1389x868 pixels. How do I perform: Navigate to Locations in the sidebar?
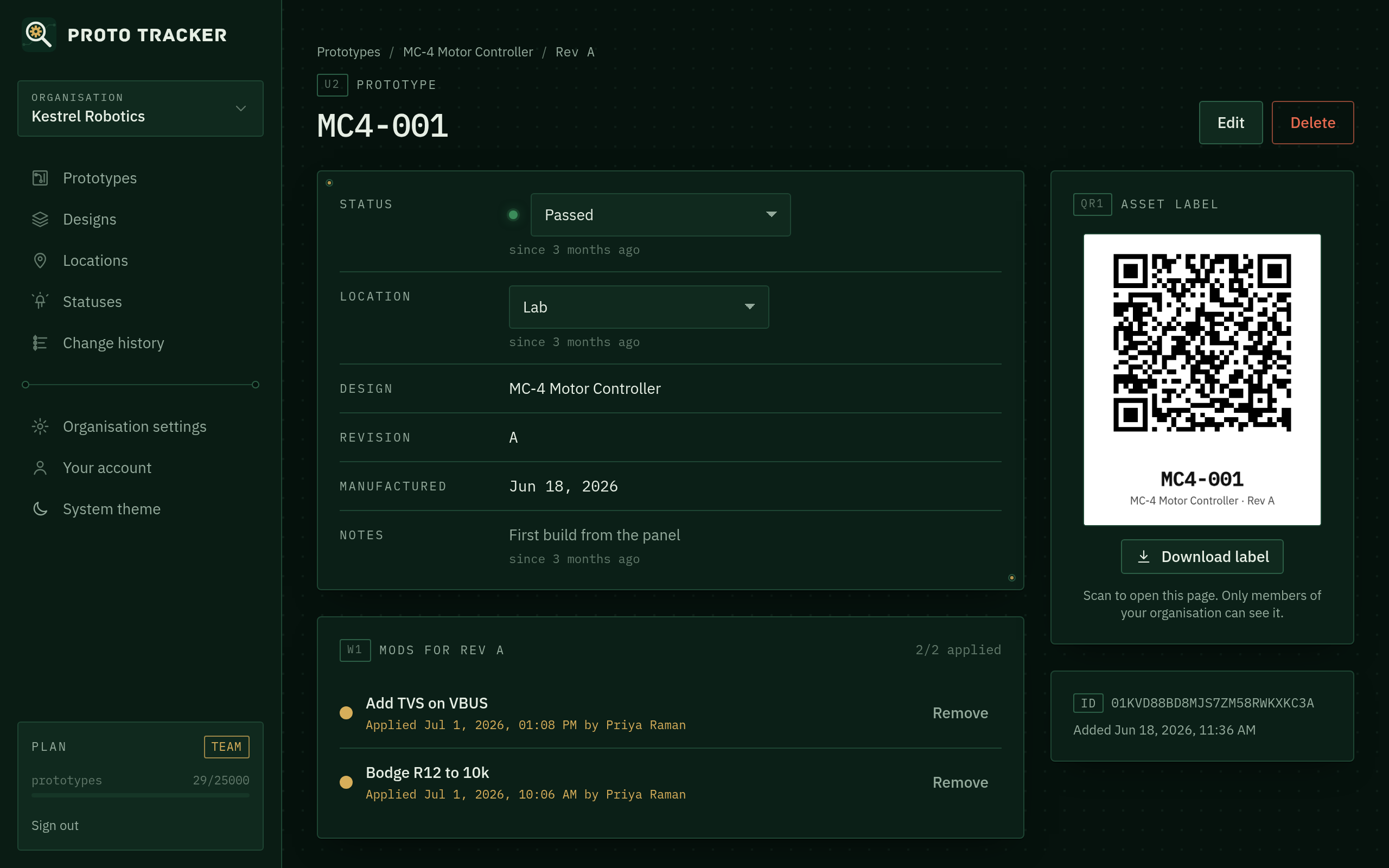[x=141, y=260]
